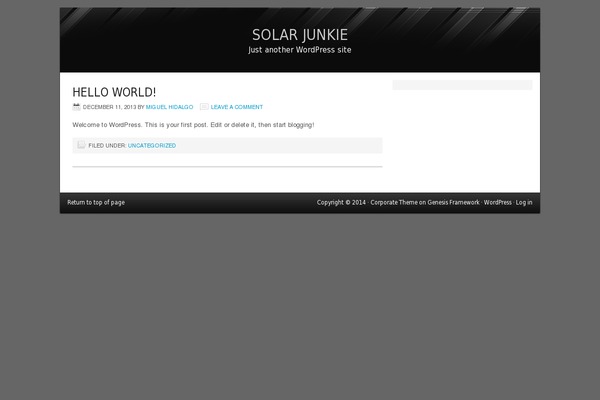Click the Welcome to WordPress paragraph
The image size is (600, 400).
click(193, 125)
